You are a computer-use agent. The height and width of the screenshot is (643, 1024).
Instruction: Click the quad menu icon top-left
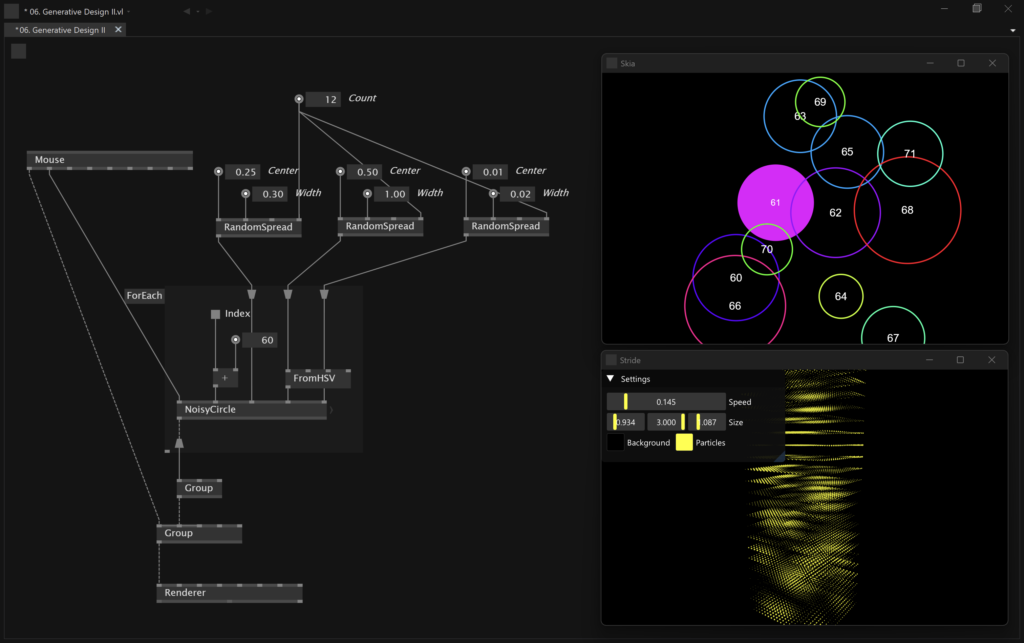tap(11, 10)
